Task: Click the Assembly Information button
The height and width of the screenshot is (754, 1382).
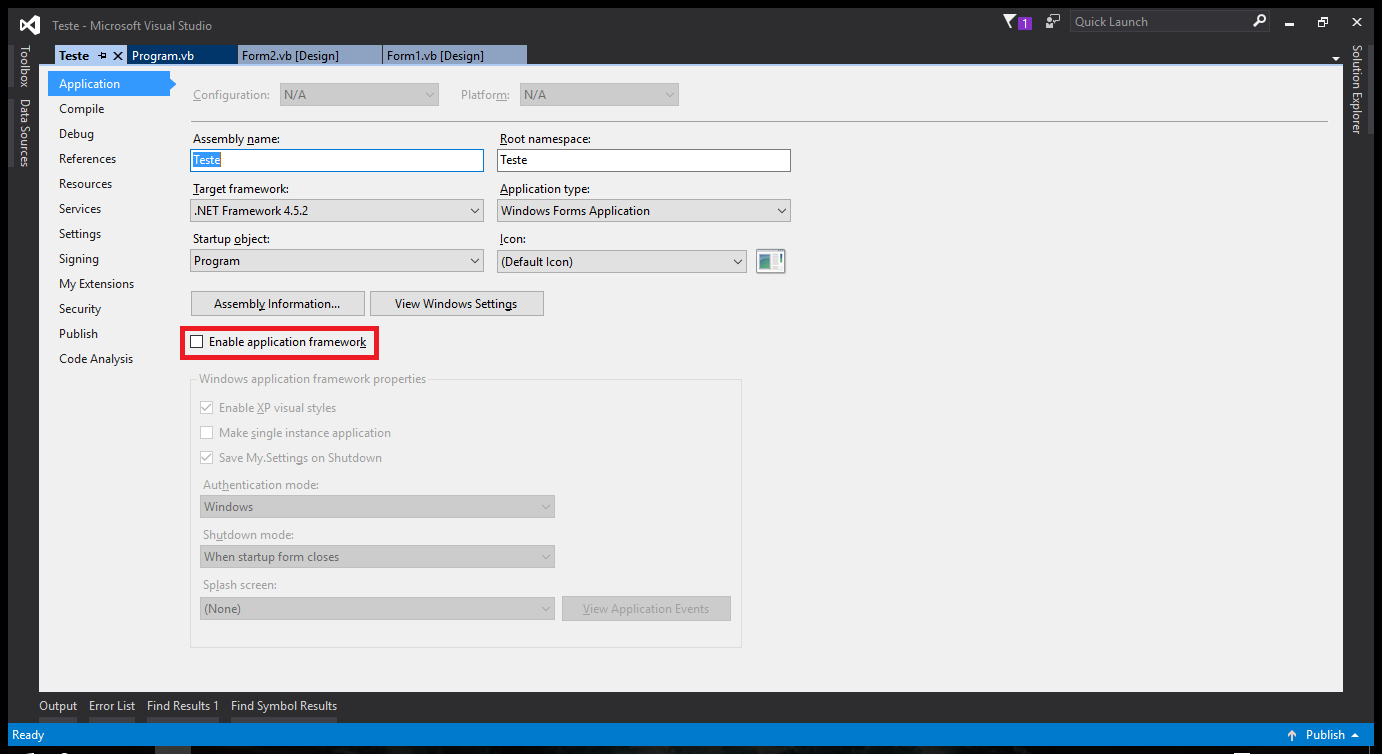Action: [277, 304]
